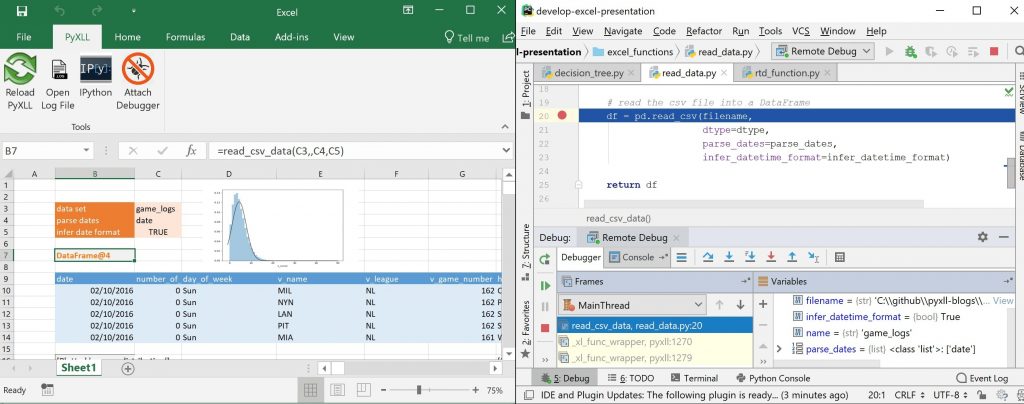1024x404 pixels.
Task: Add a new sheet with plus button
Action: point(128,368)
